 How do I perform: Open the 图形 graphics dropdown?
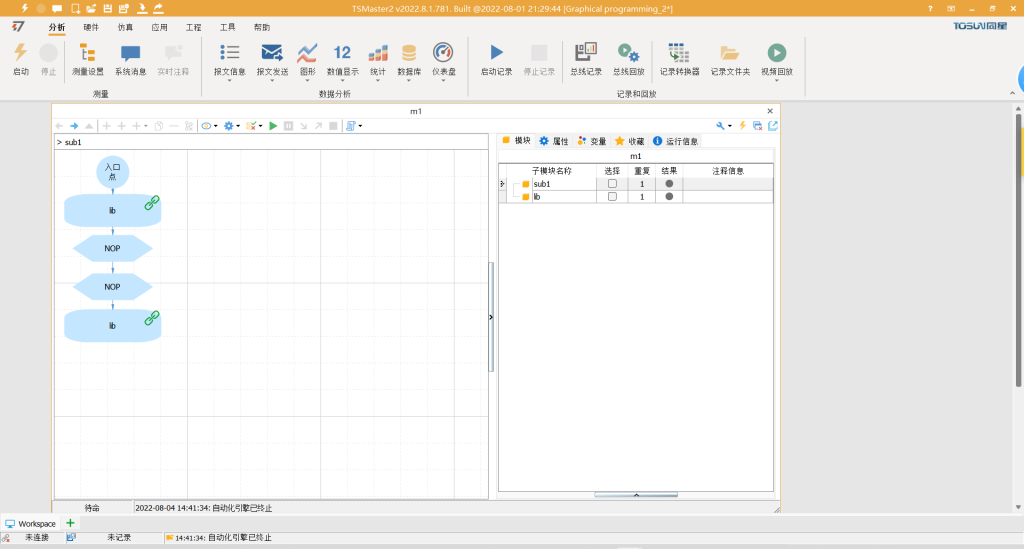307,81
